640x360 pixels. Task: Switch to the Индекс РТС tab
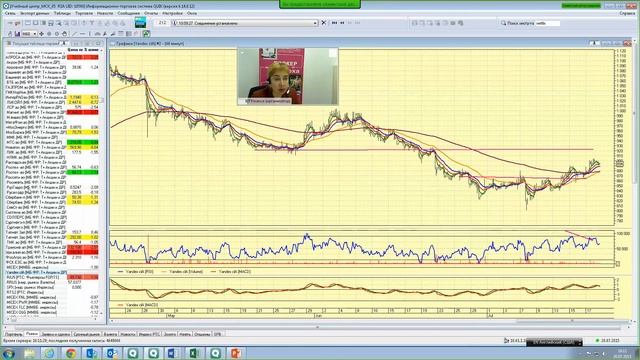click(149, 334)
